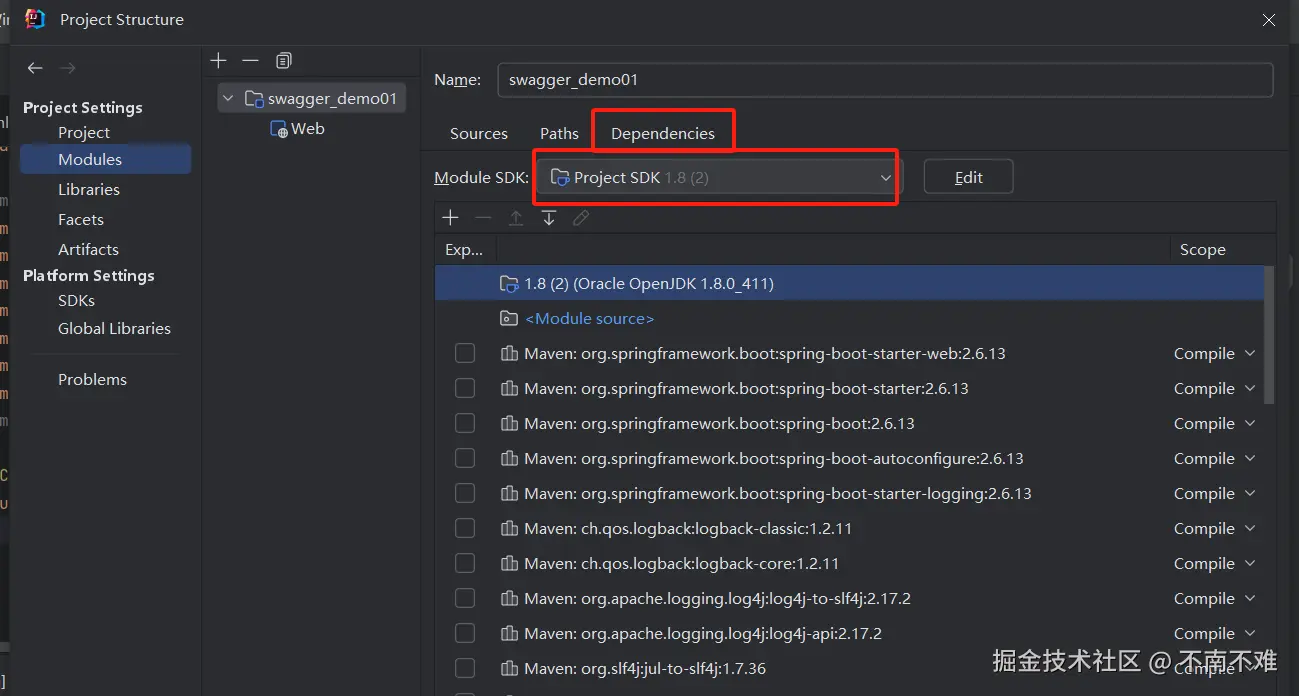This screenshot has height=696, width=1299.
Task: Switch to the Dependencies tab
Action: pyautogui.click(x=663, y=133)
